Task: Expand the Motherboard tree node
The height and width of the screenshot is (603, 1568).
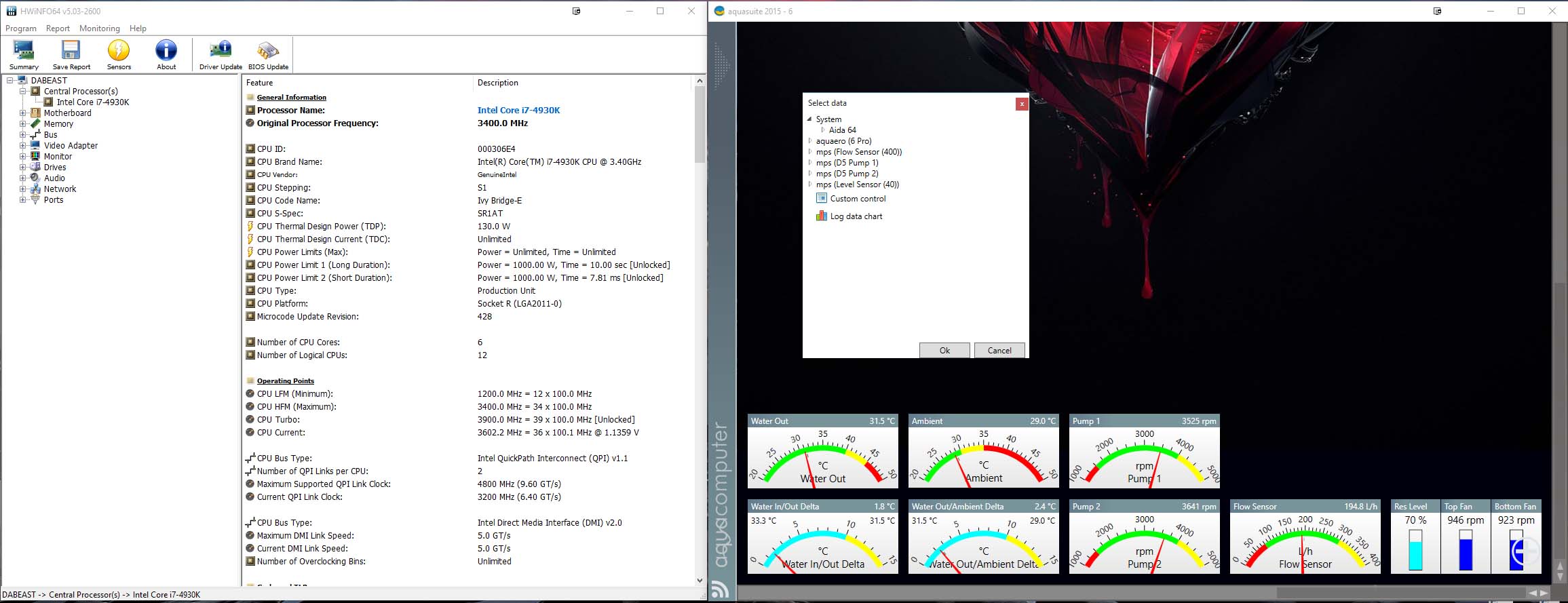Action: (x=22, y=113)
